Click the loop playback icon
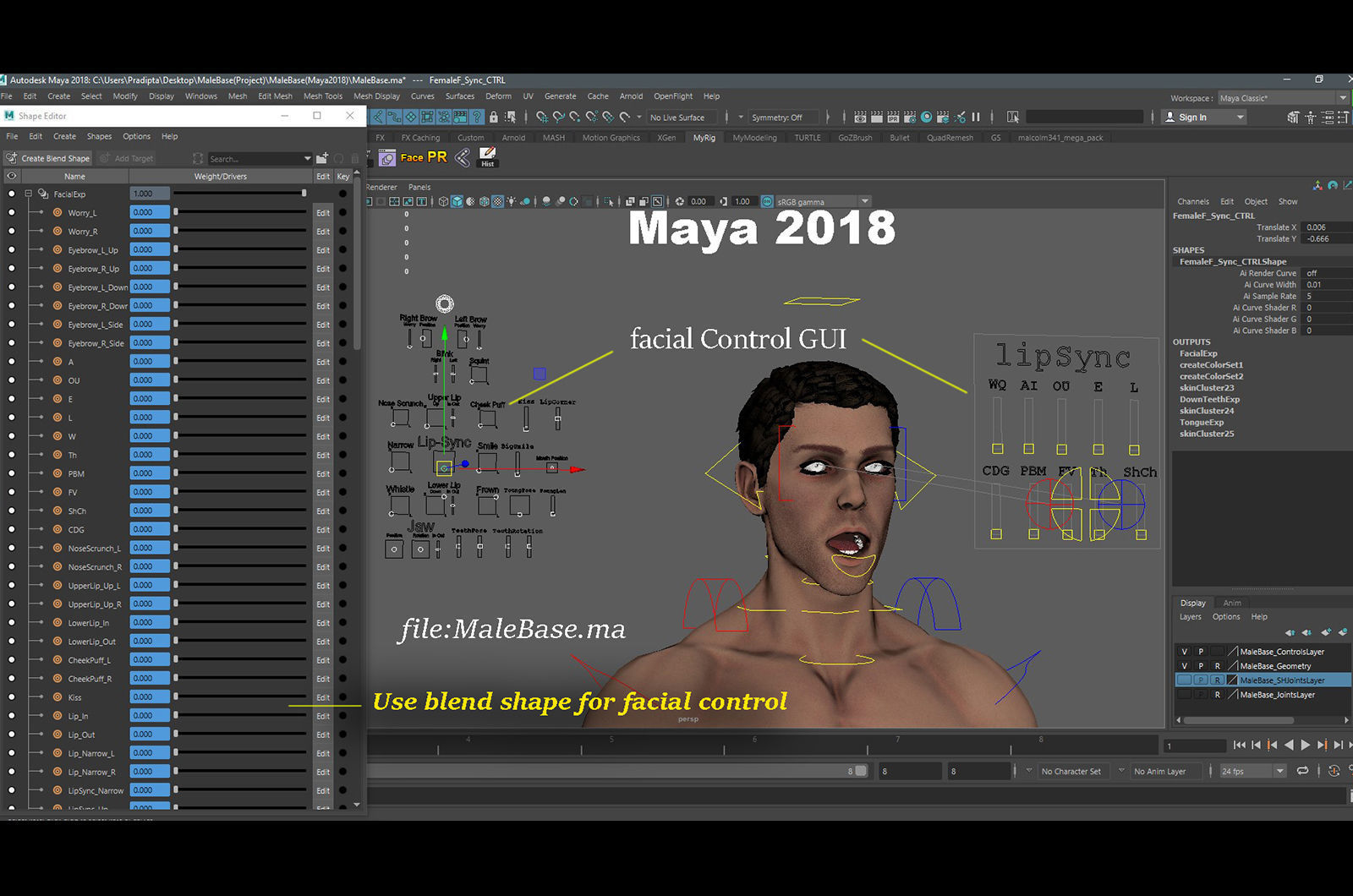Viewport: 1353px width, 896px height. pos(1303,771)
